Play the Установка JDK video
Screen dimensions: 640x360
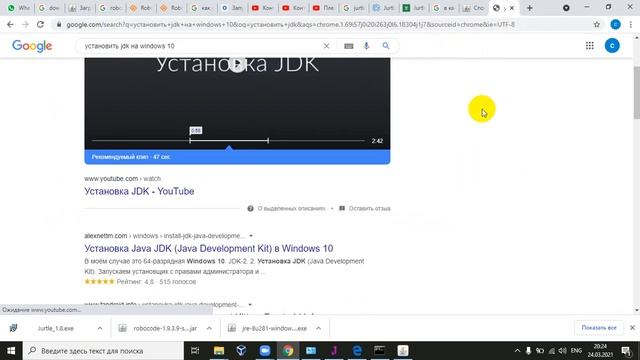click(x=237, y=64)
